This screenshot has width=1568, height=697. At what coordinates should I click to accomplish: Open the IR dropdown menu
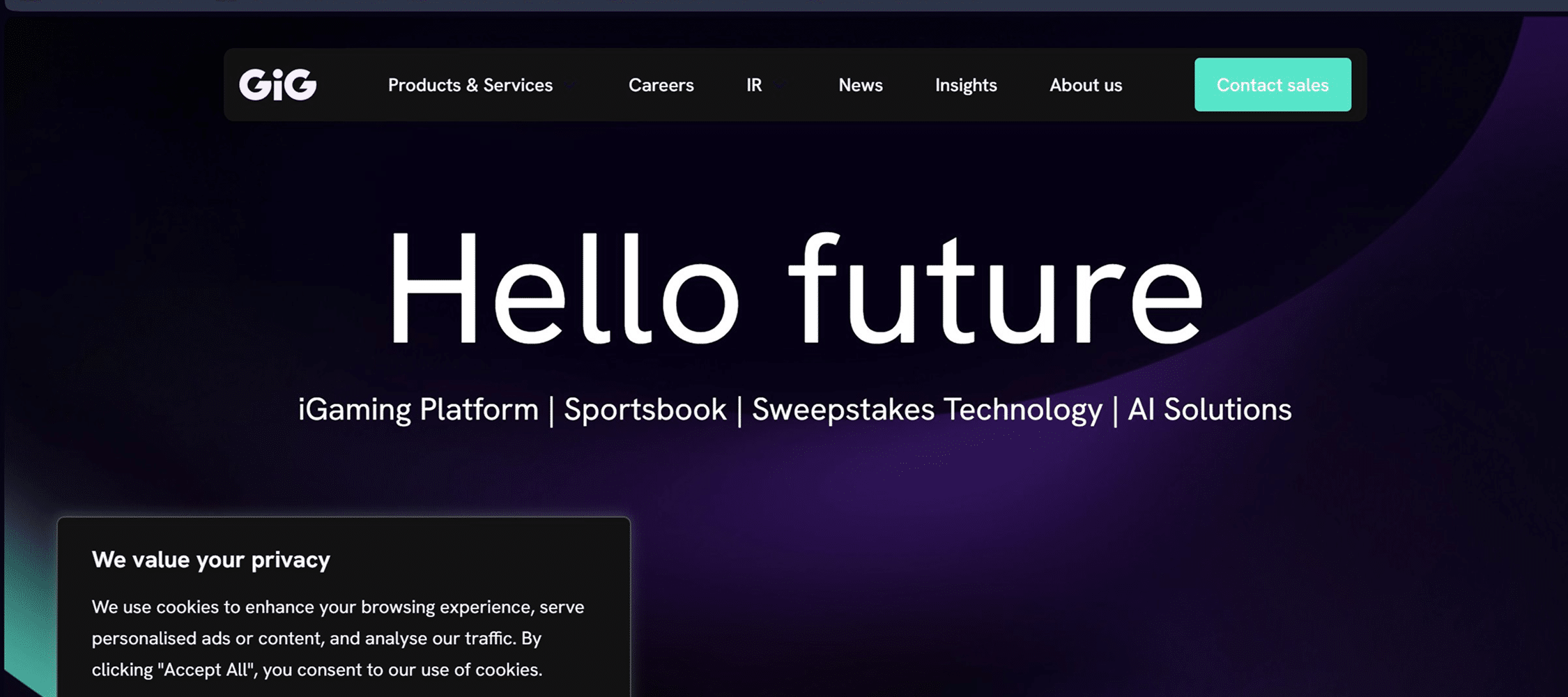(x=754, y=85)
